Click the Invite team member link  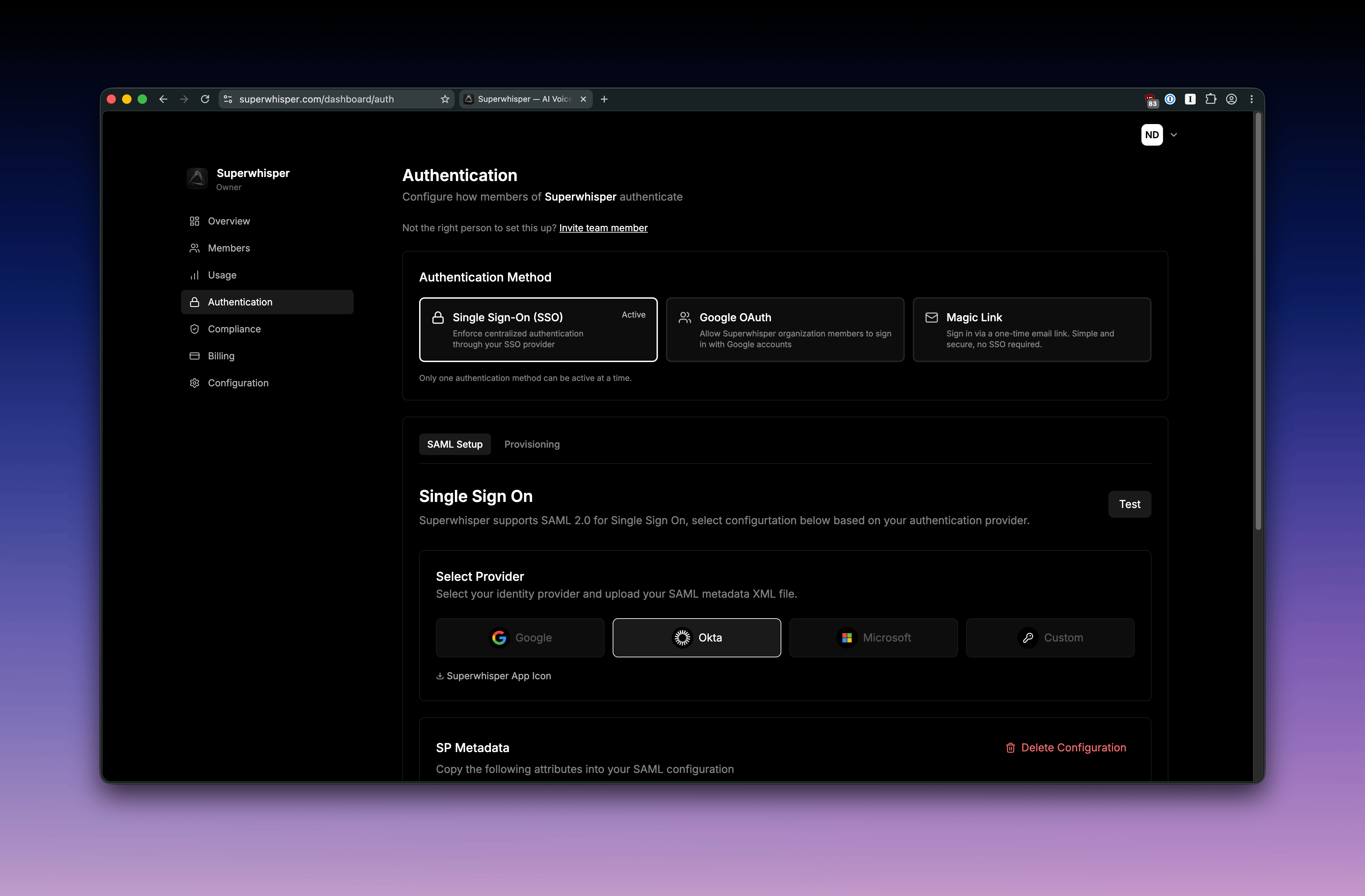point(603,228)
